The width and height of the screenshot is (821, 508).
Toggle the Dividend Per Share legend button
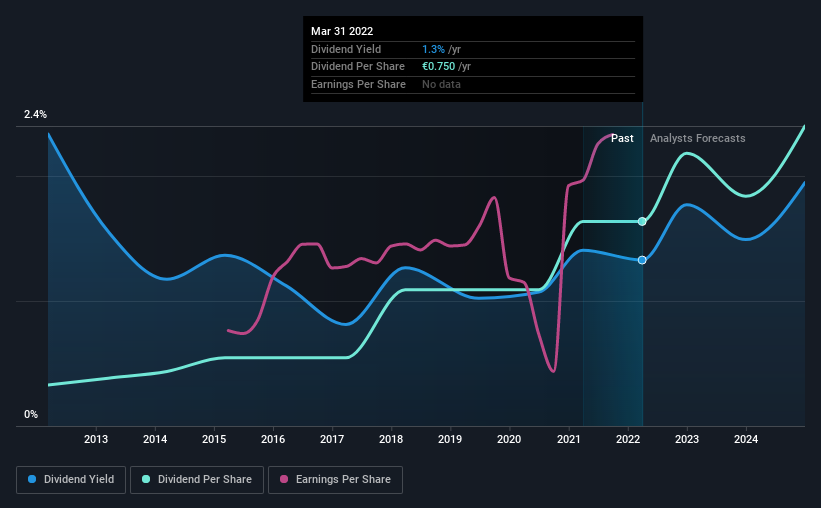click(x=197, y=480)
